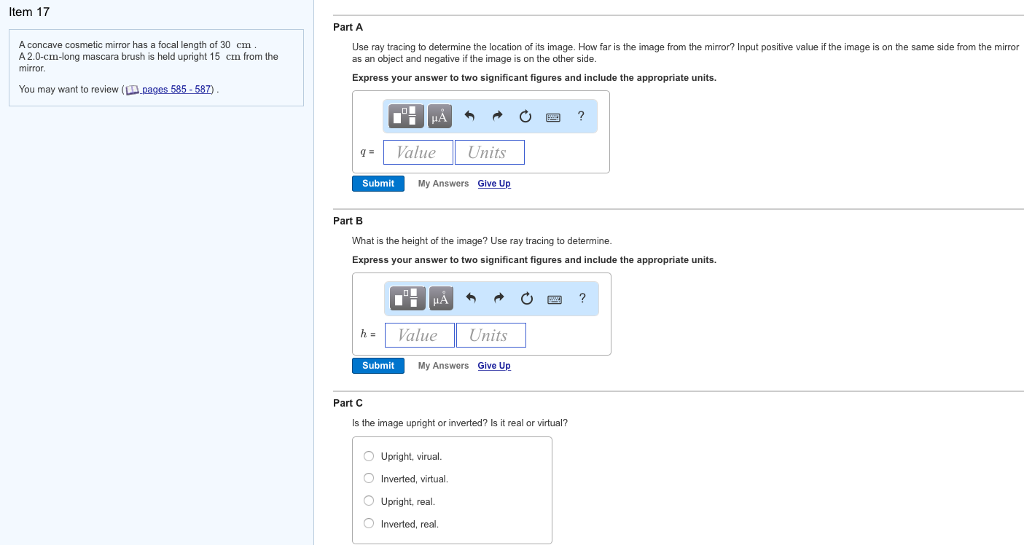Submit the Part B answer
1024x545 pixels.
pyautogui.click(x=378, y=366)
